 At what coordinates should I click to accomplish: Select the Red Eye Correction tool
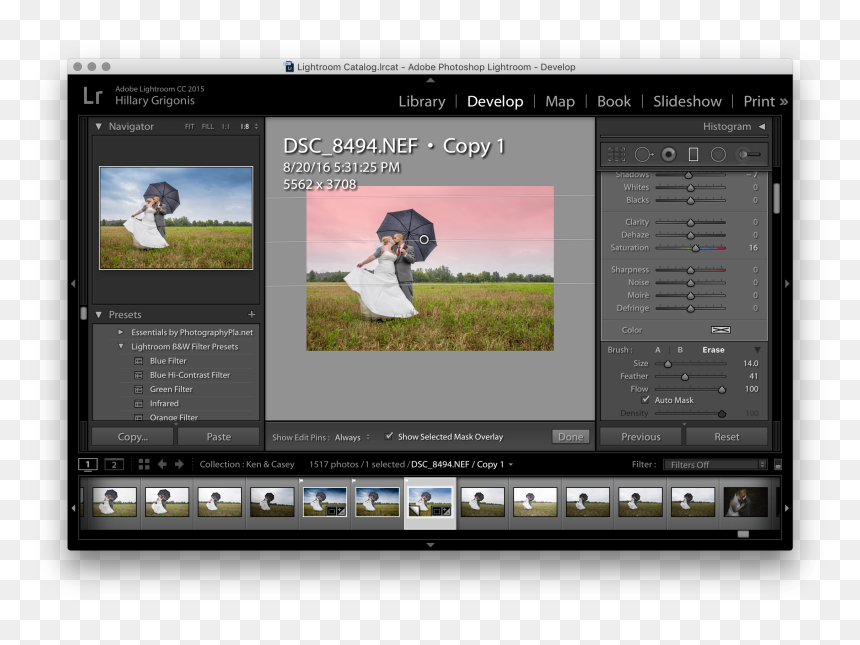point(668,155)
